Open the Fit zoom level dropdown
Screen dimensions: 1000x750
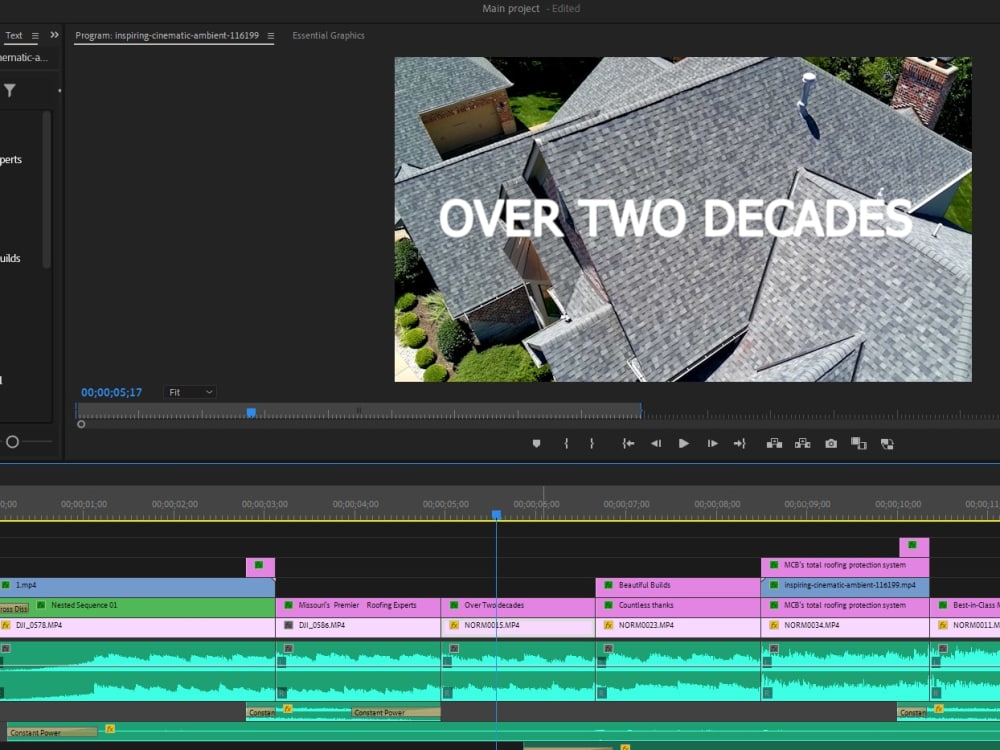coord(190,392)
